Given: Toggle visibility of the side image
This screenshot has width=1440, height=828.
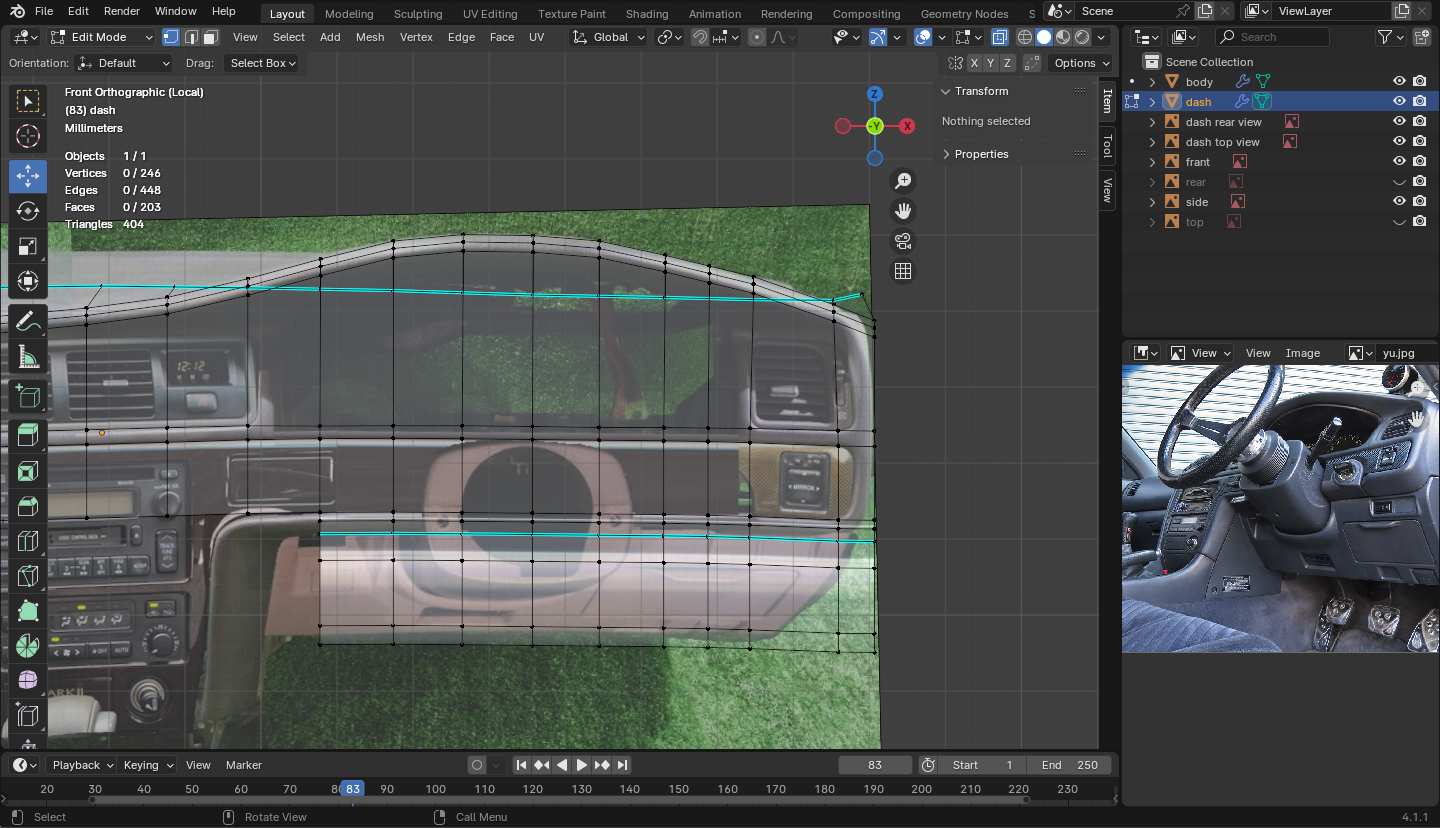Looking at the screenshot, I should coord(1399,202).
